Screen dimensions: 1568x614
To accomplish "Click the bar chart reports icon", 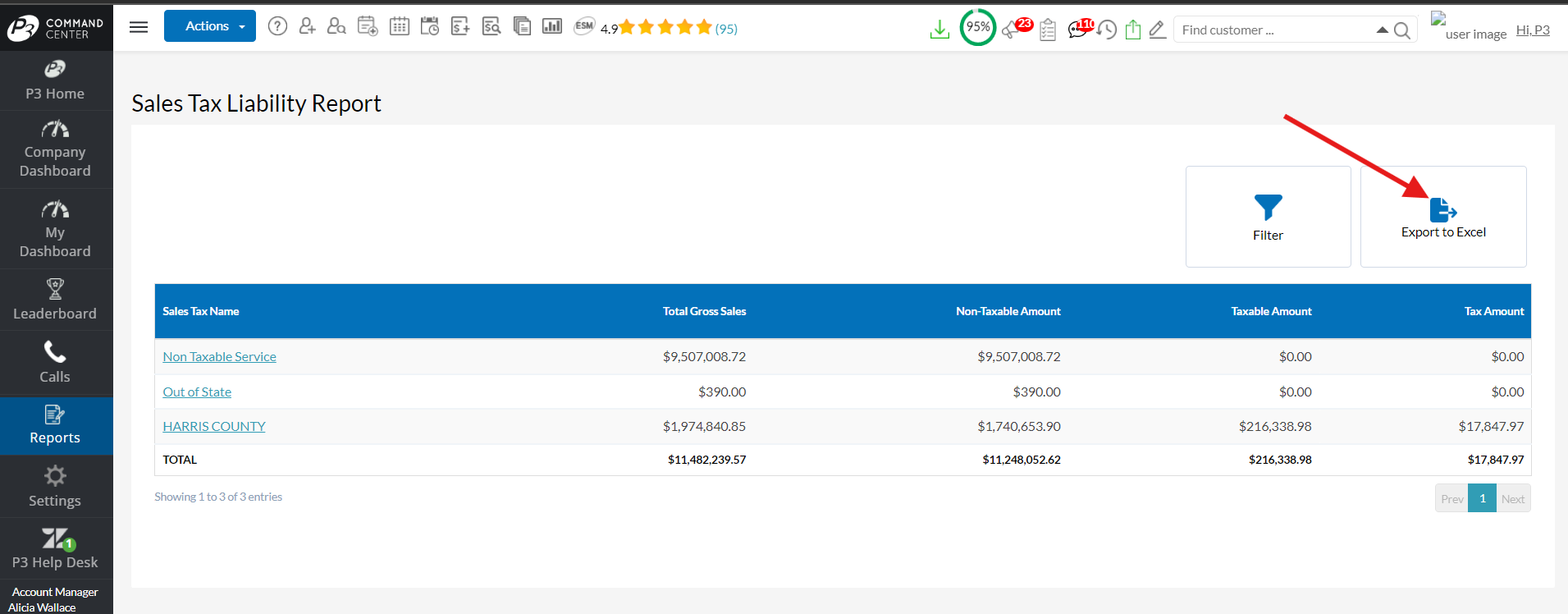I will point(552,26).
